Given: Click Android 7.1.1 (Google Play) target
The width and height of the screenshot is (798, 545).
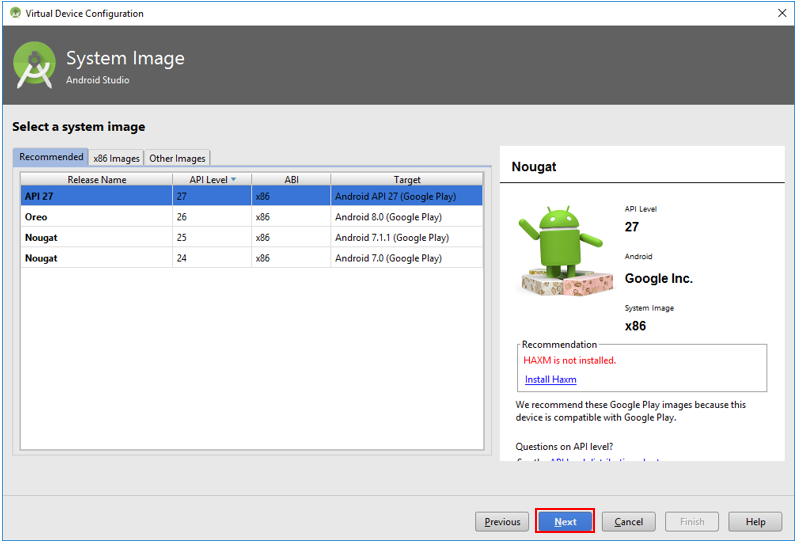Looking at the screenshot, I should [392, 238].
